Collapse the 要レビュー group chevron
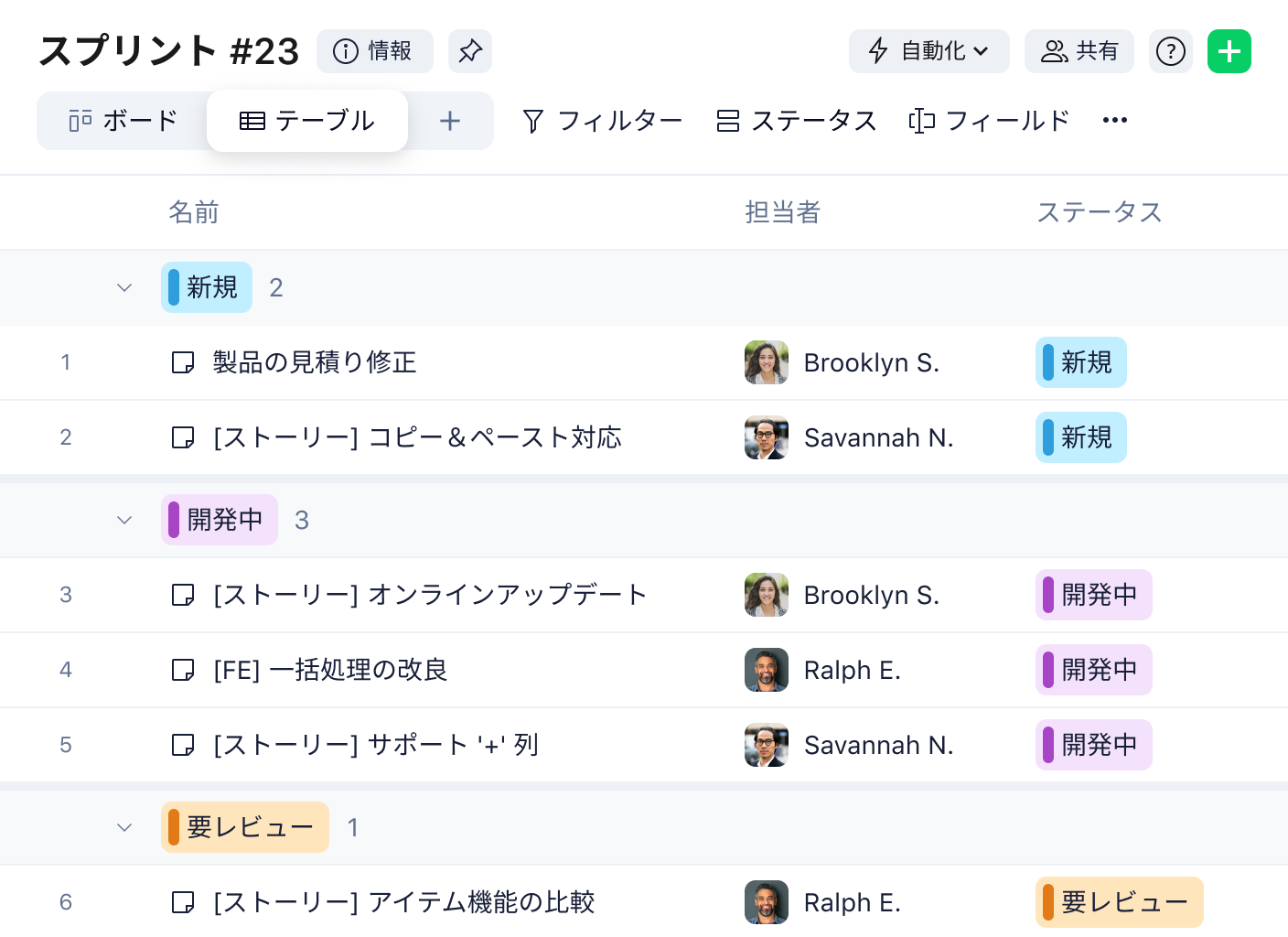This screenshot has width=1288, height=937. click(124, 827)
